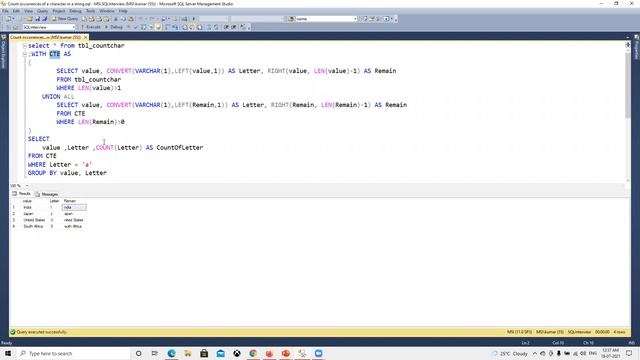Switch output to Results to File

pos(200,27)
